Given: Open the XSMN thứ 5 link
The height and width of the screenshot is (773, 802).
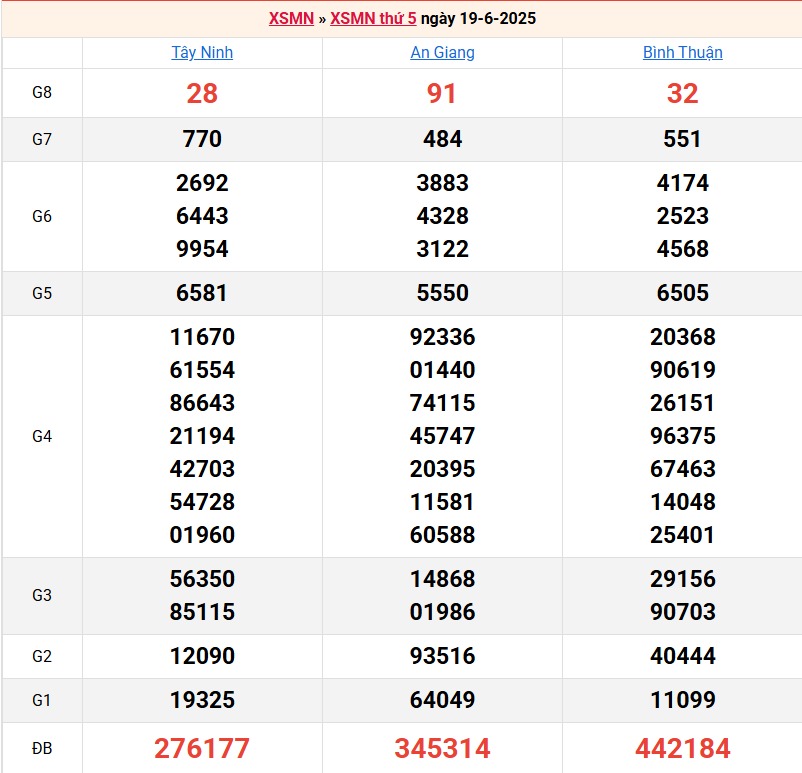Looking at the screenshot, I should pyautogui.click(x=373, y=19).
